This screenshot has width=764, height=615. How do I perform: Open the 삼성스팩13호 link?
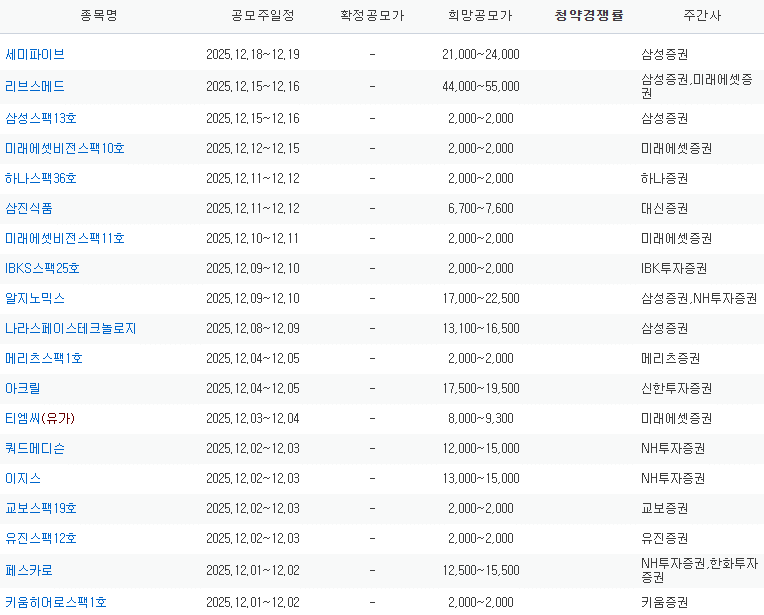(x=41, y=118)
